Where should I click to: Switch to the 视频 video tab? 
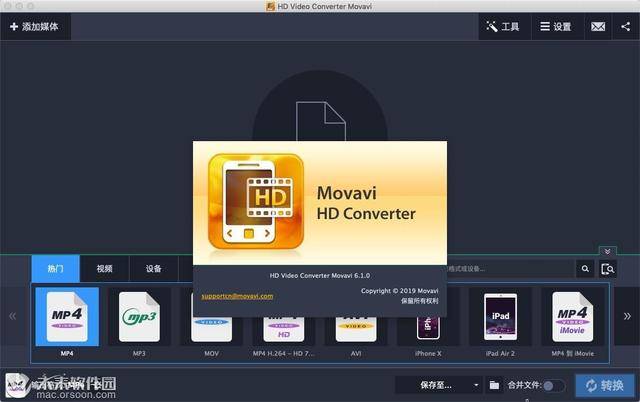point(104,269)
